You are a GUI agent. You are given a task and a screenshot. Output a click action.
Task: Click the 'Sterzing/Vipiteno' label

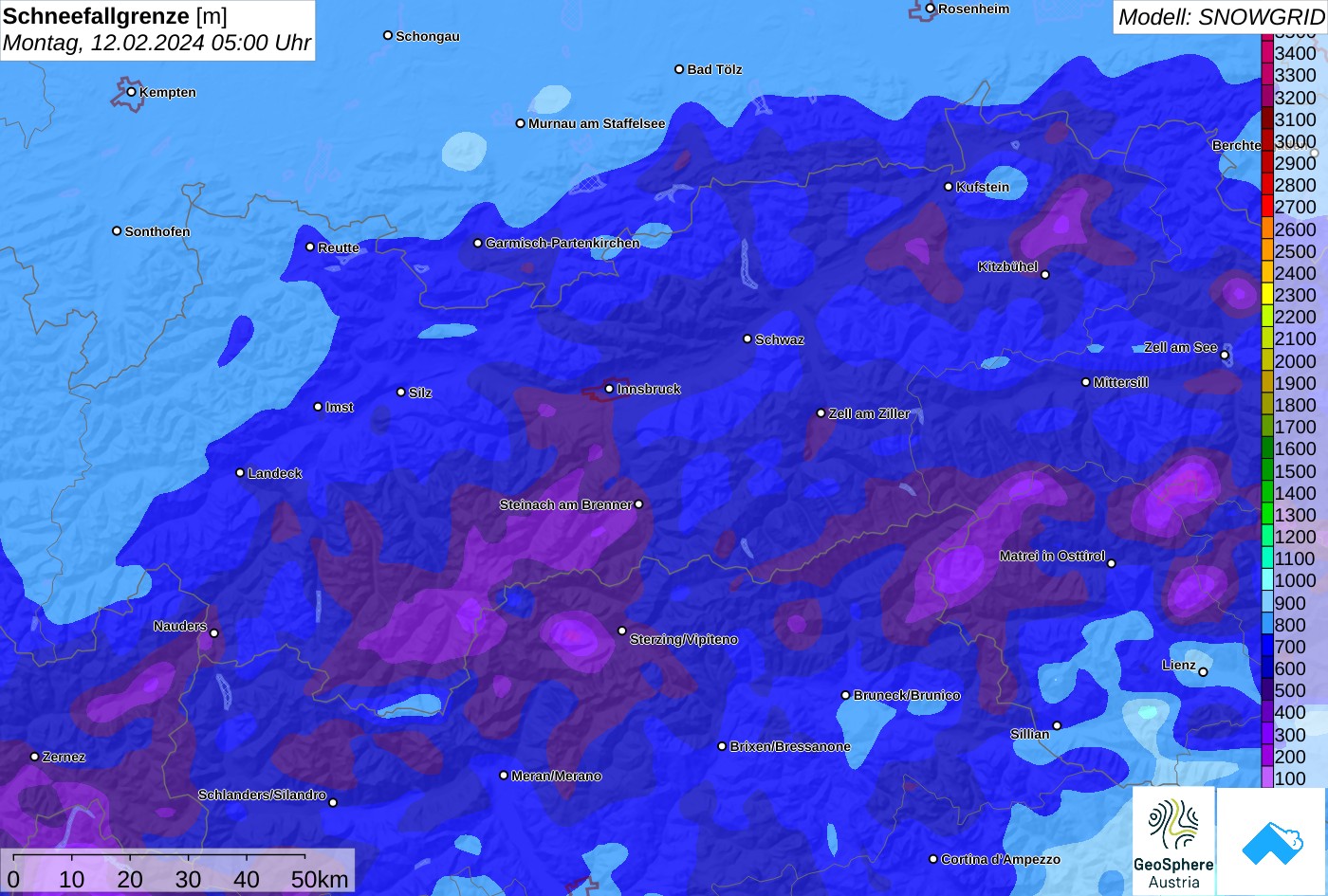684,640
